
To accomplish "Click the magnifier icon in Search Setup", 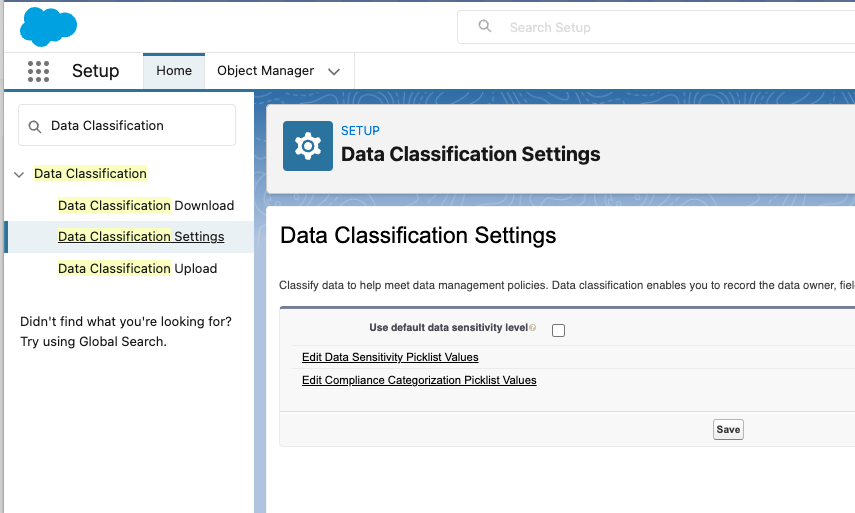I will pos(484,26).
